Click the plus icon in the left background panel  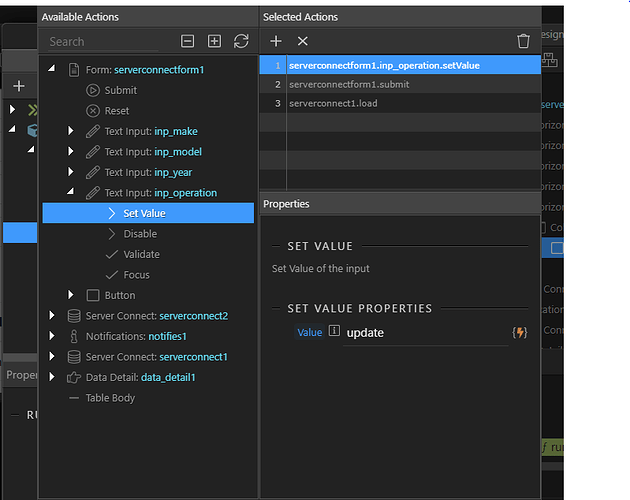18,86
